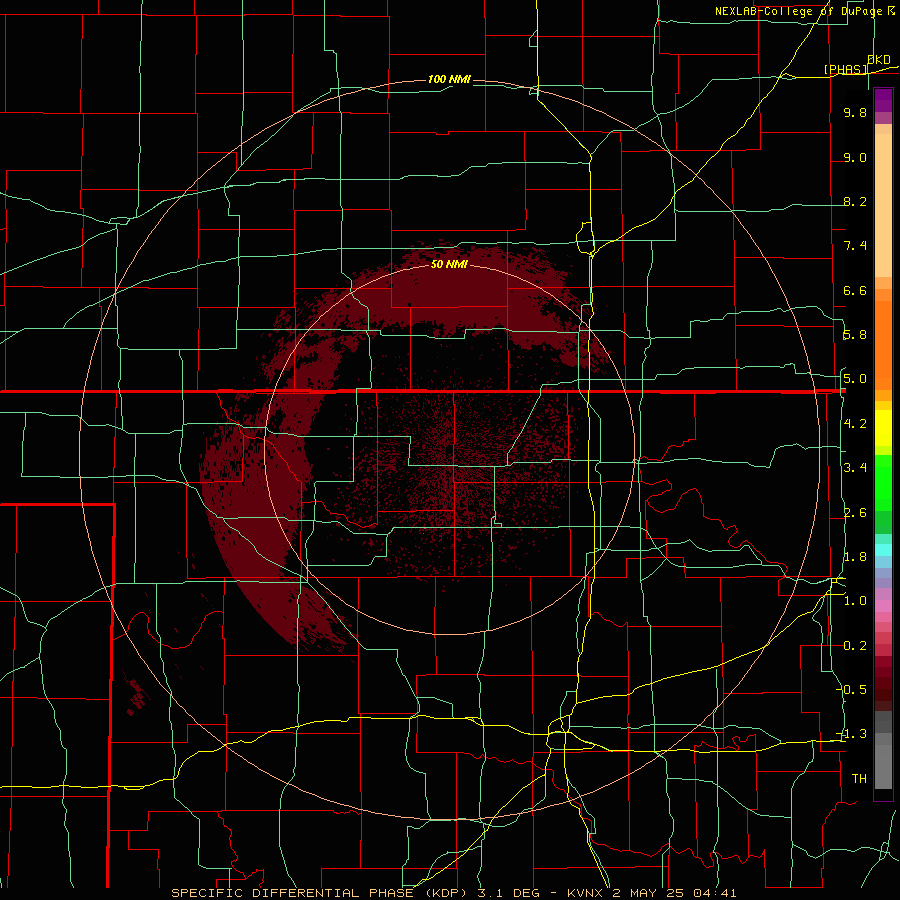Click the purple top segment of color bar

(883, 100)
